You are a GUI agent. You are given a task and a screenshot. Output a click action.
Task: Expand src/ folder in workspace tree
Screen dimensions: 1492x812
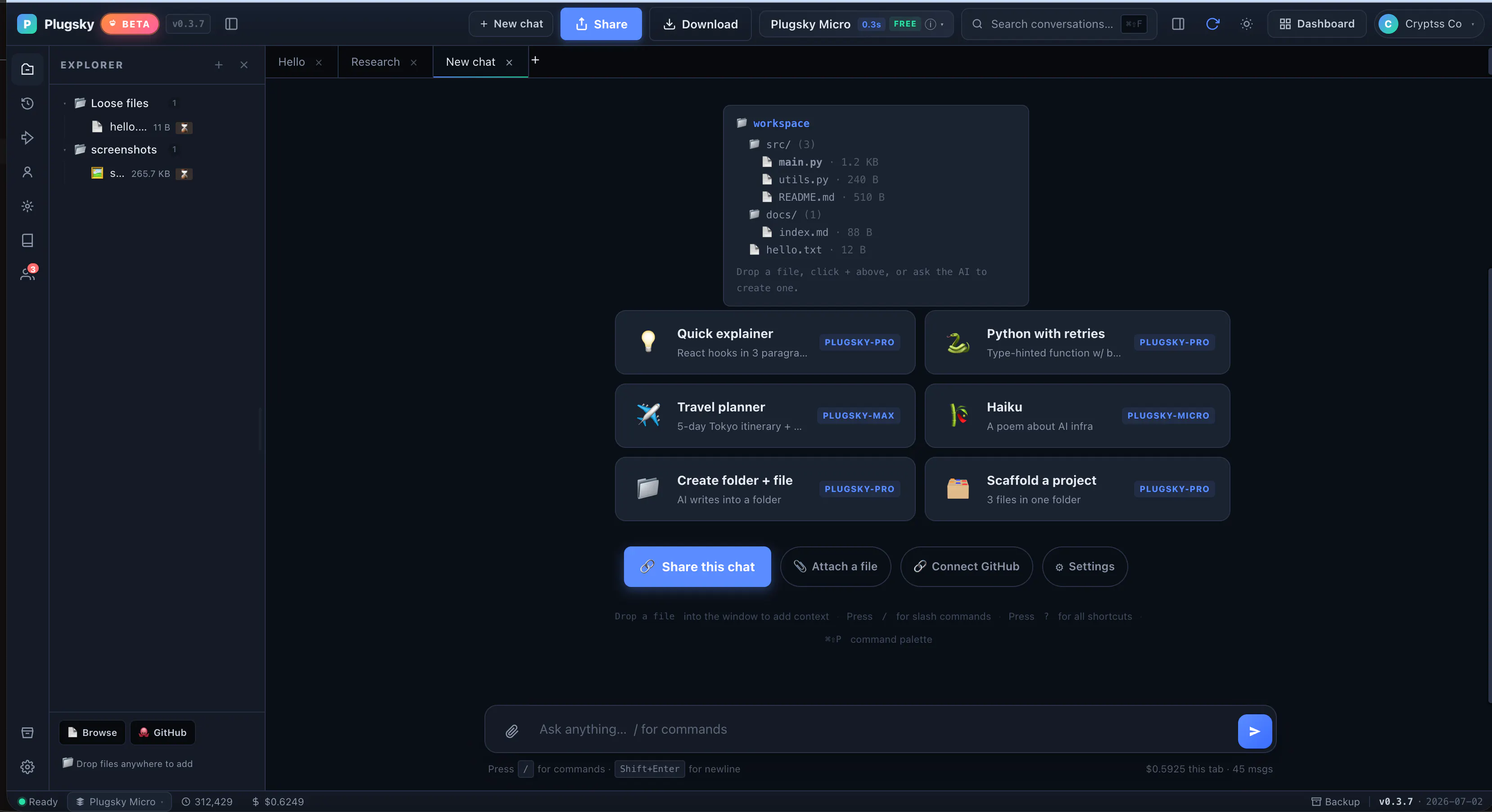click(782, 144)
